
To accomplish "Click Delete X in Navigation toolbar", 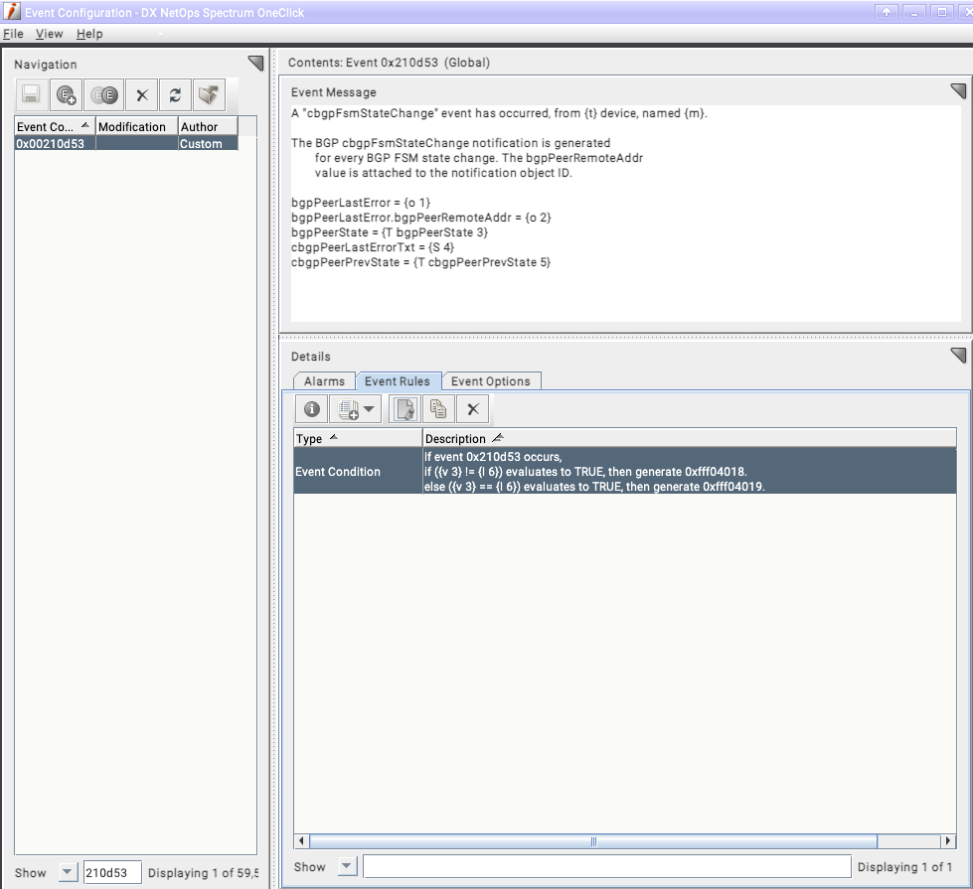I will [x=143, y=96].
